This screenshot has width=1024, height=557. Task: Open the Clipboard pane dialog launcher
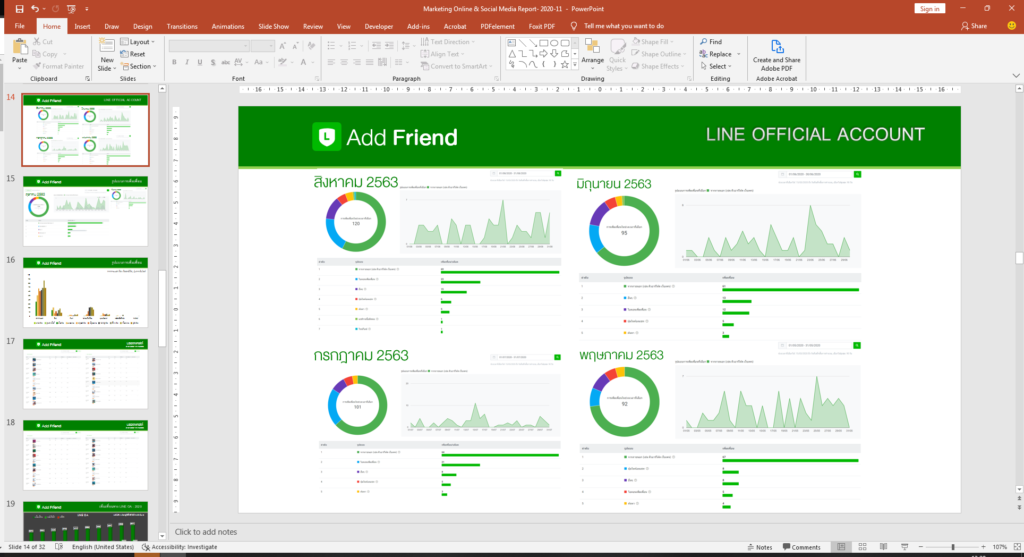(87, 78)
